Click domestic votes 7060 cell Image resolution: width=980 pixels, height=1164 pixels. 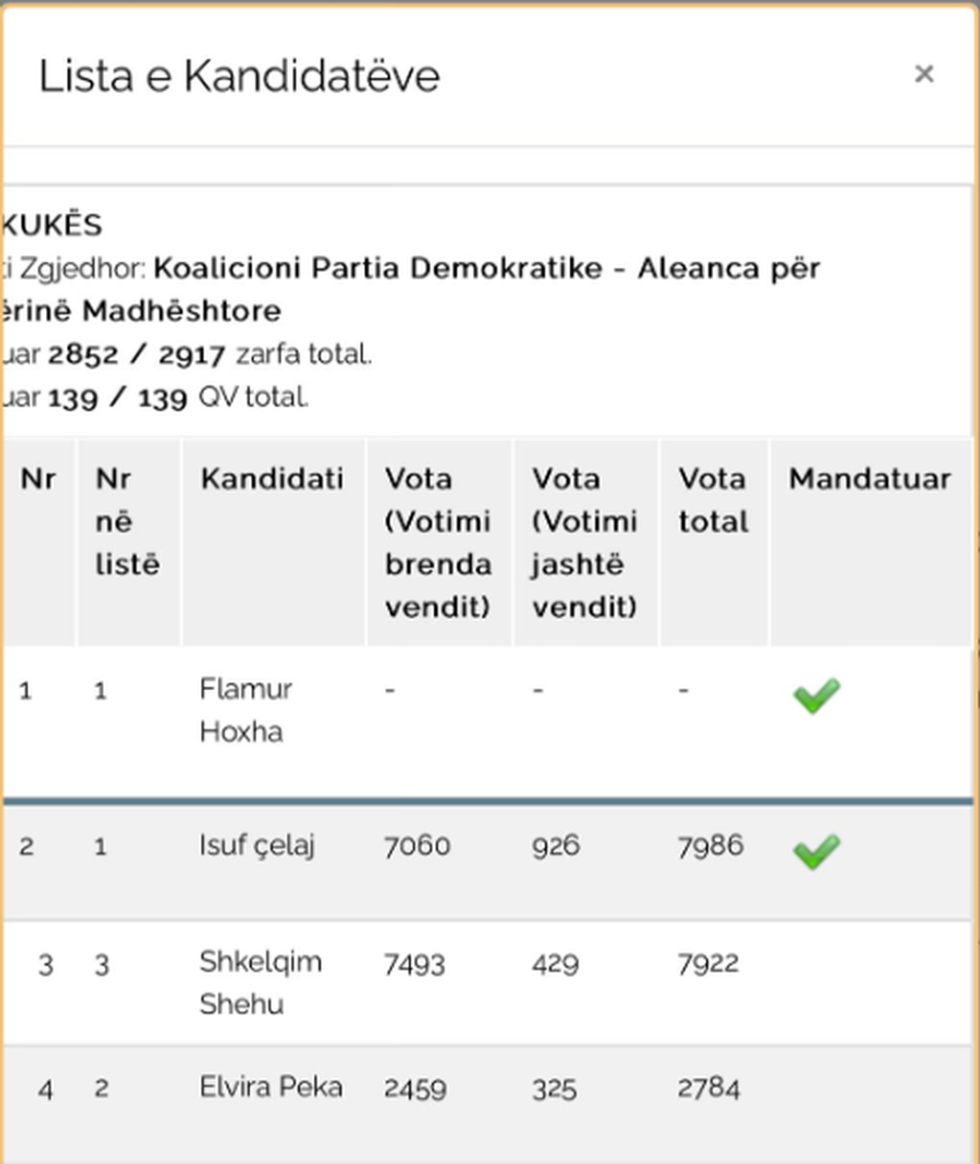tap(417, 846)
